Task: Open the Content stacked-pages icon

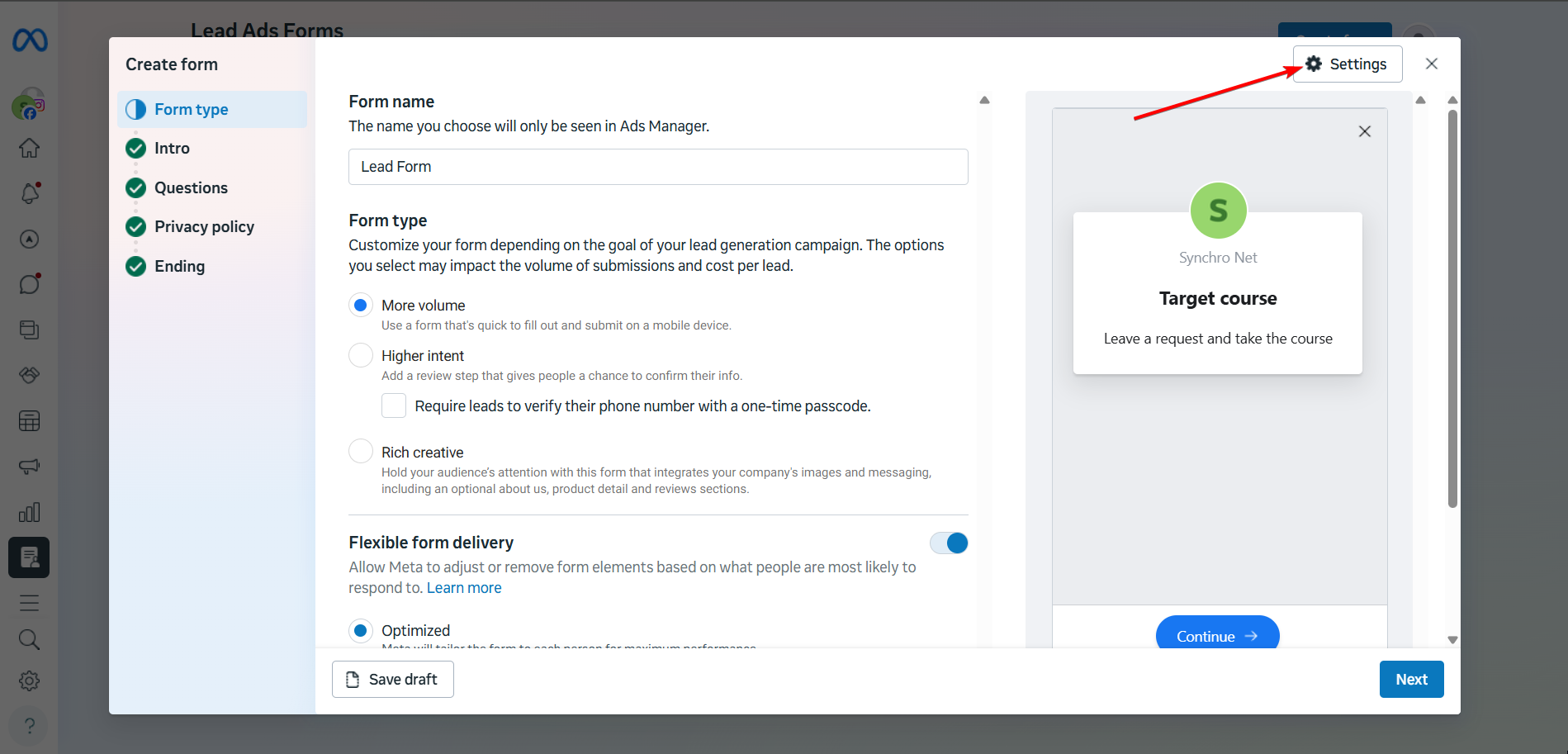Action: pyautogui.click(x=29, y=329)
